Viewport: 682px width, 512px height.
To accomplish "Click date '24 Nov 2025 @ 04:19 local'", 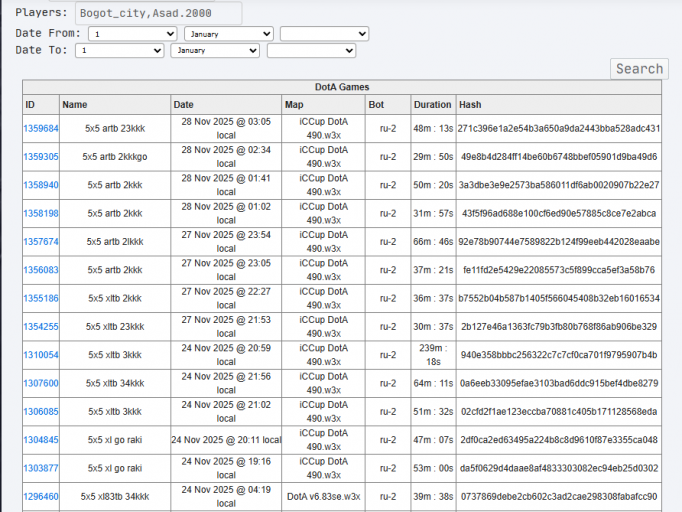I will click(226, 496).
